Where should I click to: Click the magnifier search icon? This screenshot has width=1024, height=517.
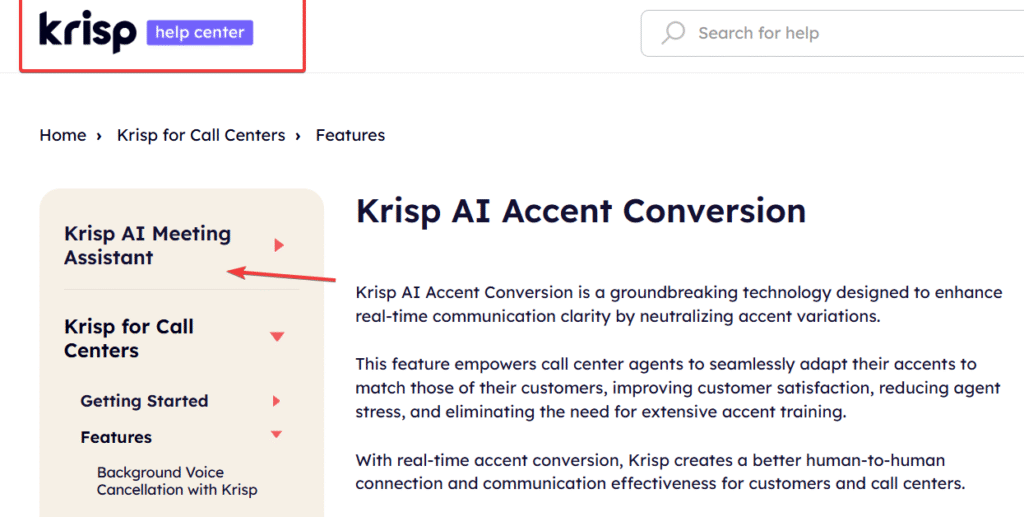click(674, 33)
